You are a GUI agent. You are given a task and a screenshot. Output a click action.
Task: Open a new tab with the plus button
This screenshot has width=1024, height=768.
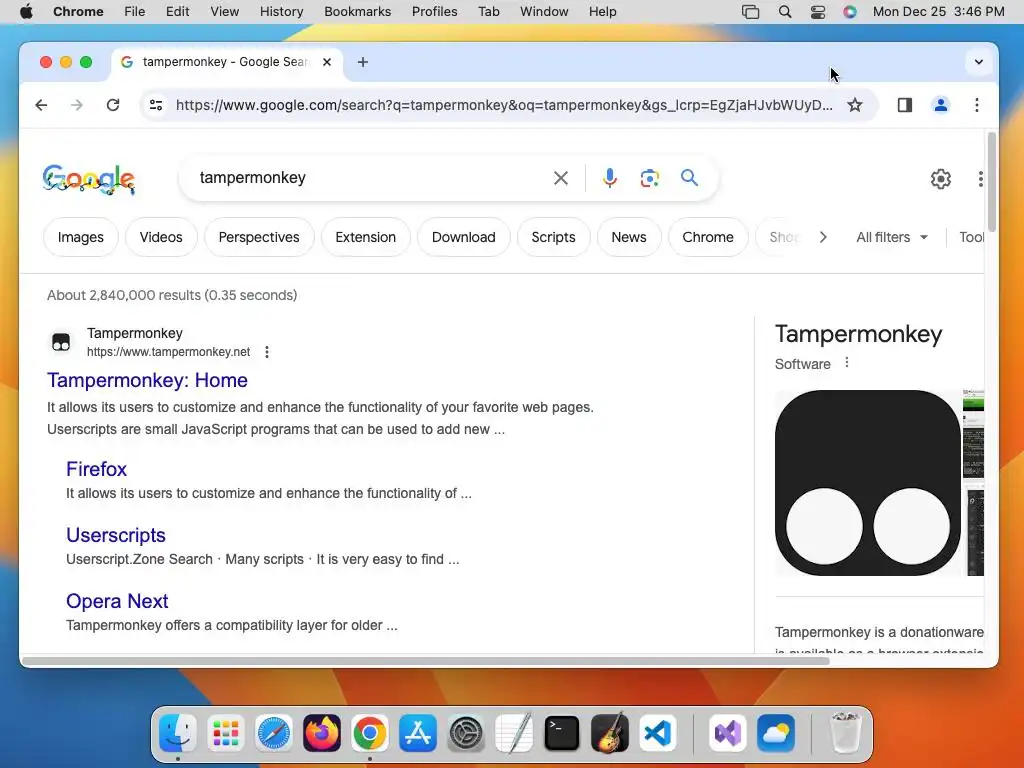363,62
